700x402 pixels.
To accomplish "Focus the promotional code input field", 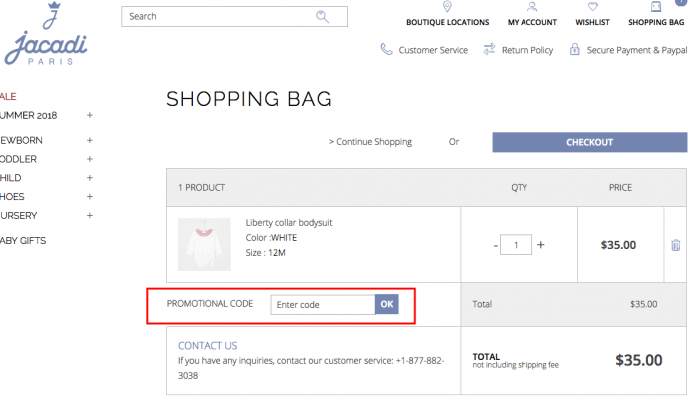I will pos(323,305).
